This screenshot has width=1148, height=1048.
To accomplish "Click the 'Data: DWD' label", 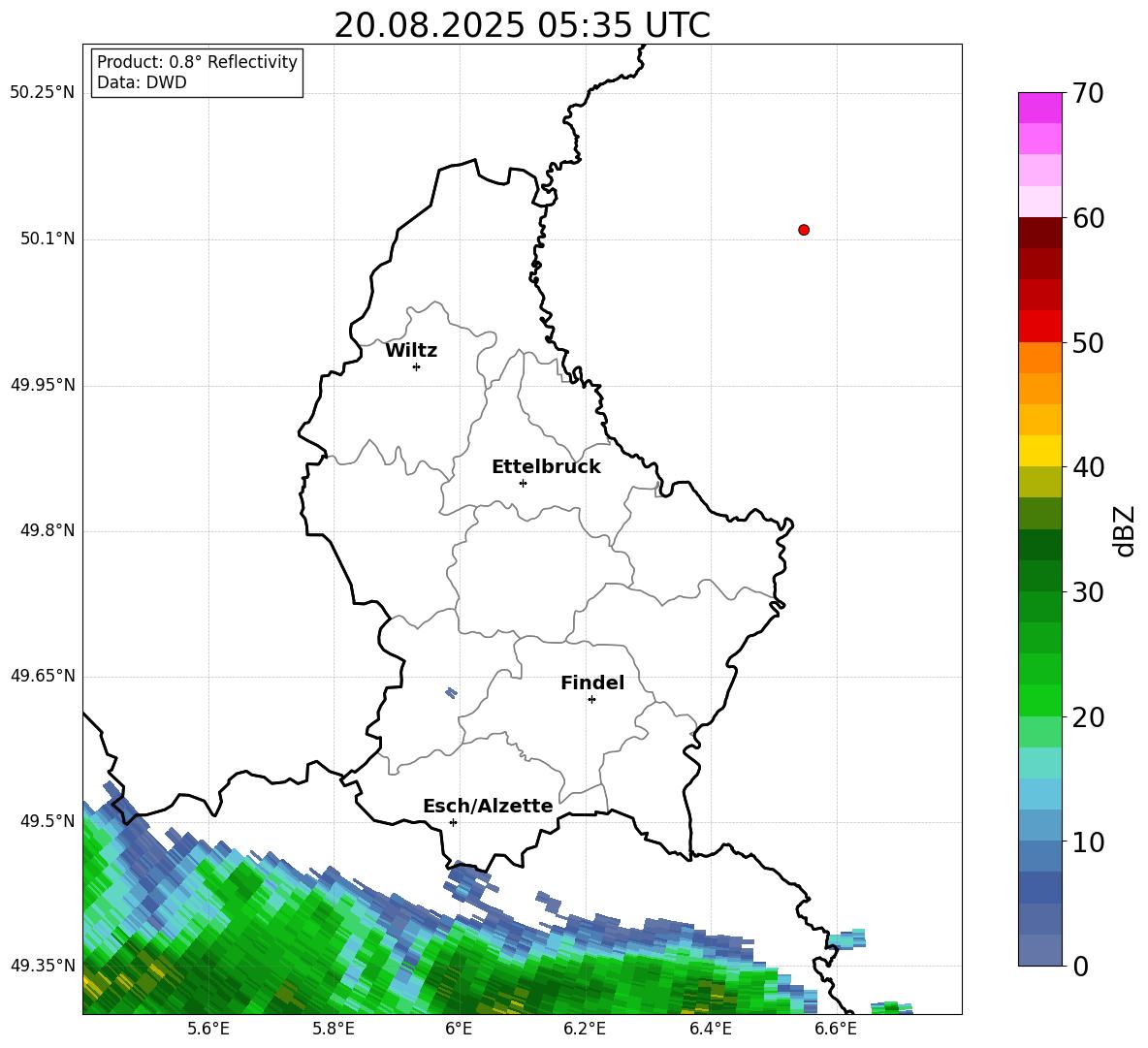I will coord(142,82).
